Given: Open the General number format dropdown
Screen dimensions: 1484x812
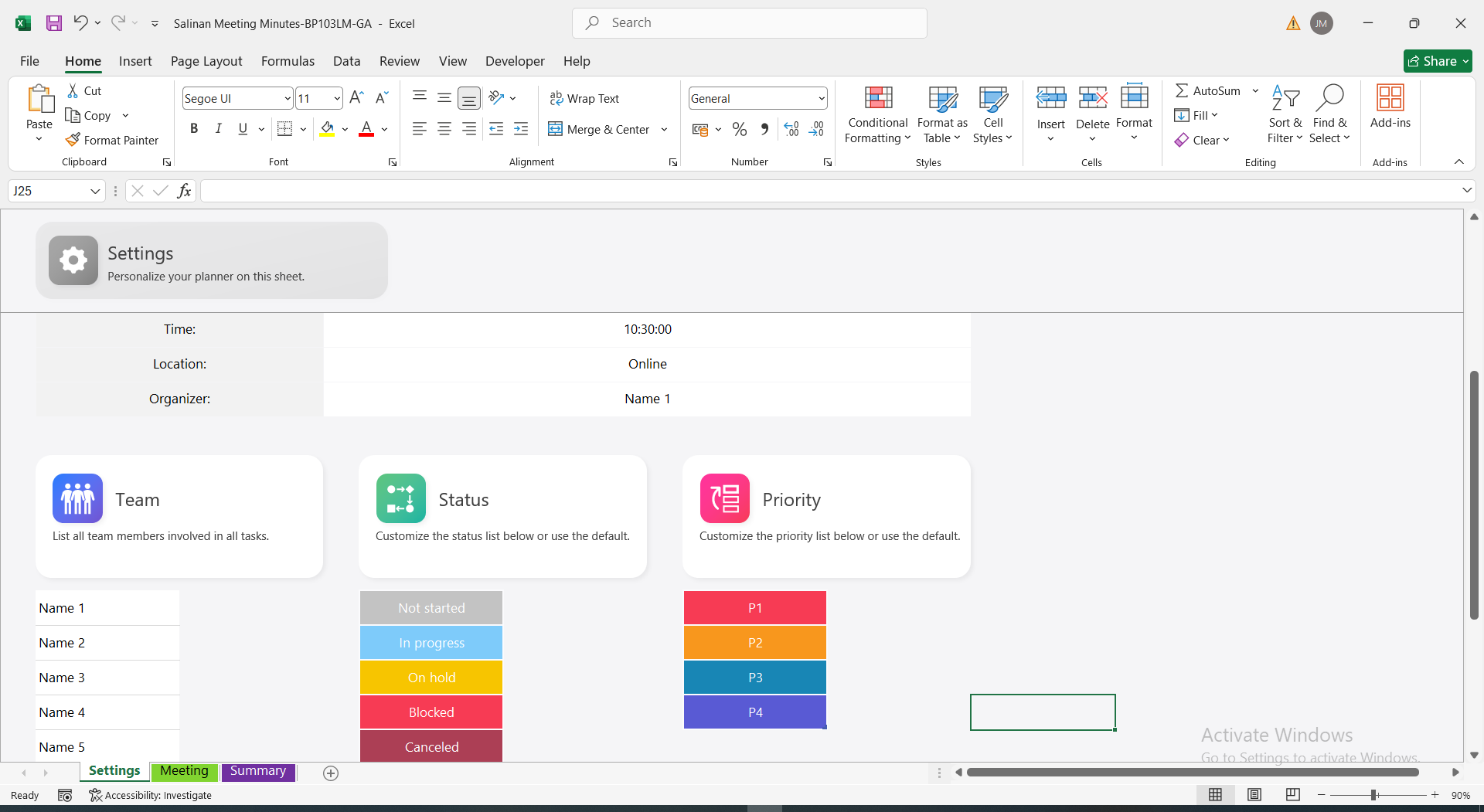Looking at the screenshot, I should (x=821, y=99).
